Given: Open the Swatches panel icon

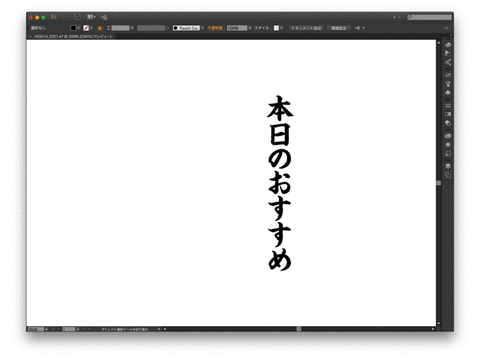Looking at the screenshot, I should click(448, 75).
